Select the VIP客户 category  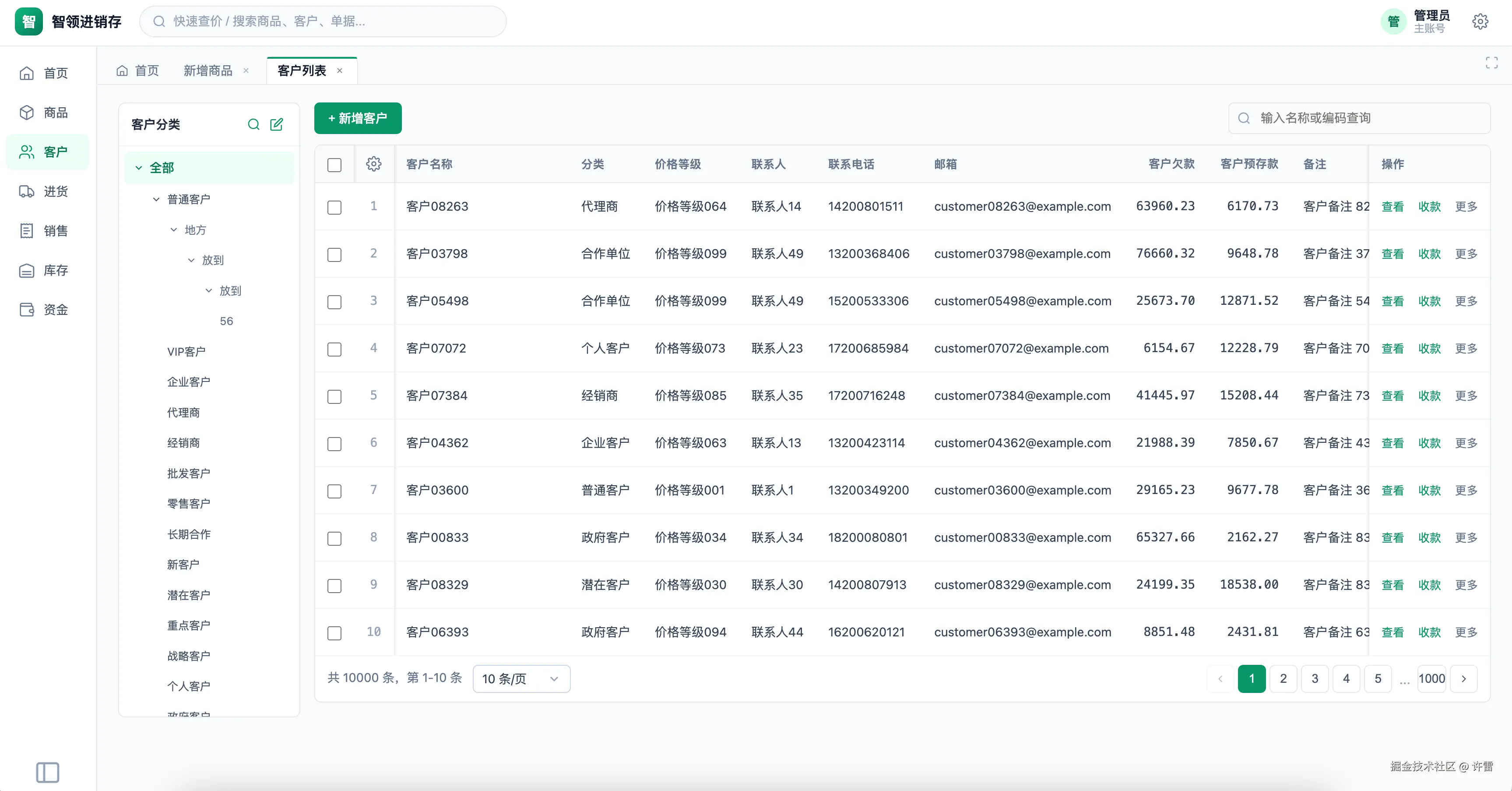pos(186,351)
